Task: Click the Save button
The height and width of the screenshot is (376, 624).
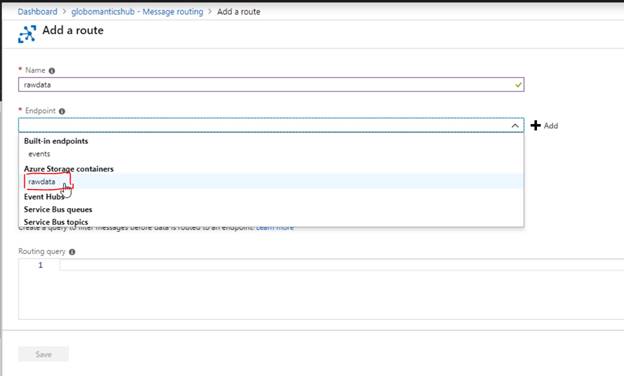Action: (43, 354)
